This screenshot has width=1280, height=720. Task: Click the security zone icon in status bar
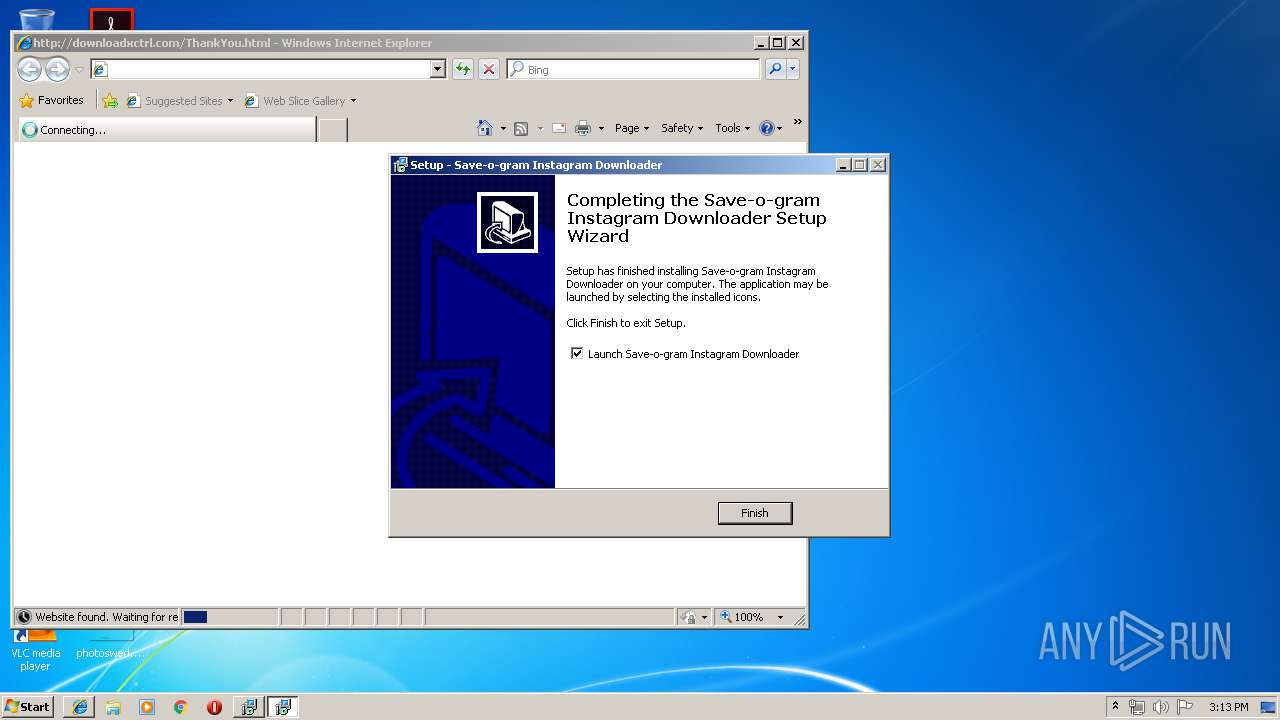(x=688, y=617)
